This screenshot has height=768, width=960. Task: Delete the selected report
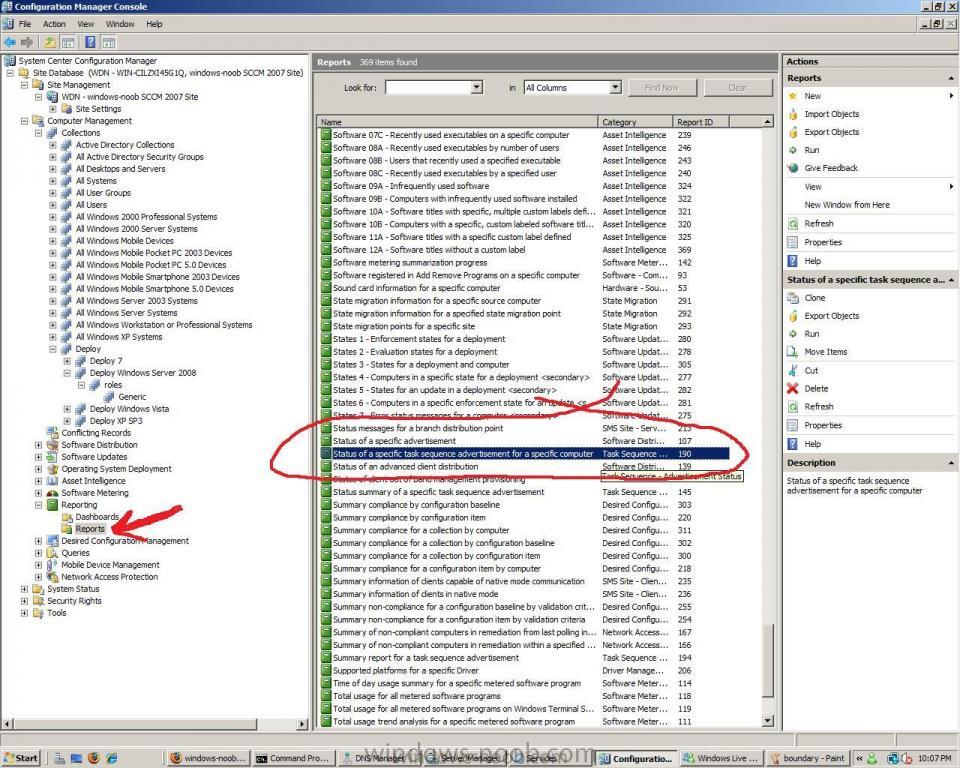click(x=816, y=388)
